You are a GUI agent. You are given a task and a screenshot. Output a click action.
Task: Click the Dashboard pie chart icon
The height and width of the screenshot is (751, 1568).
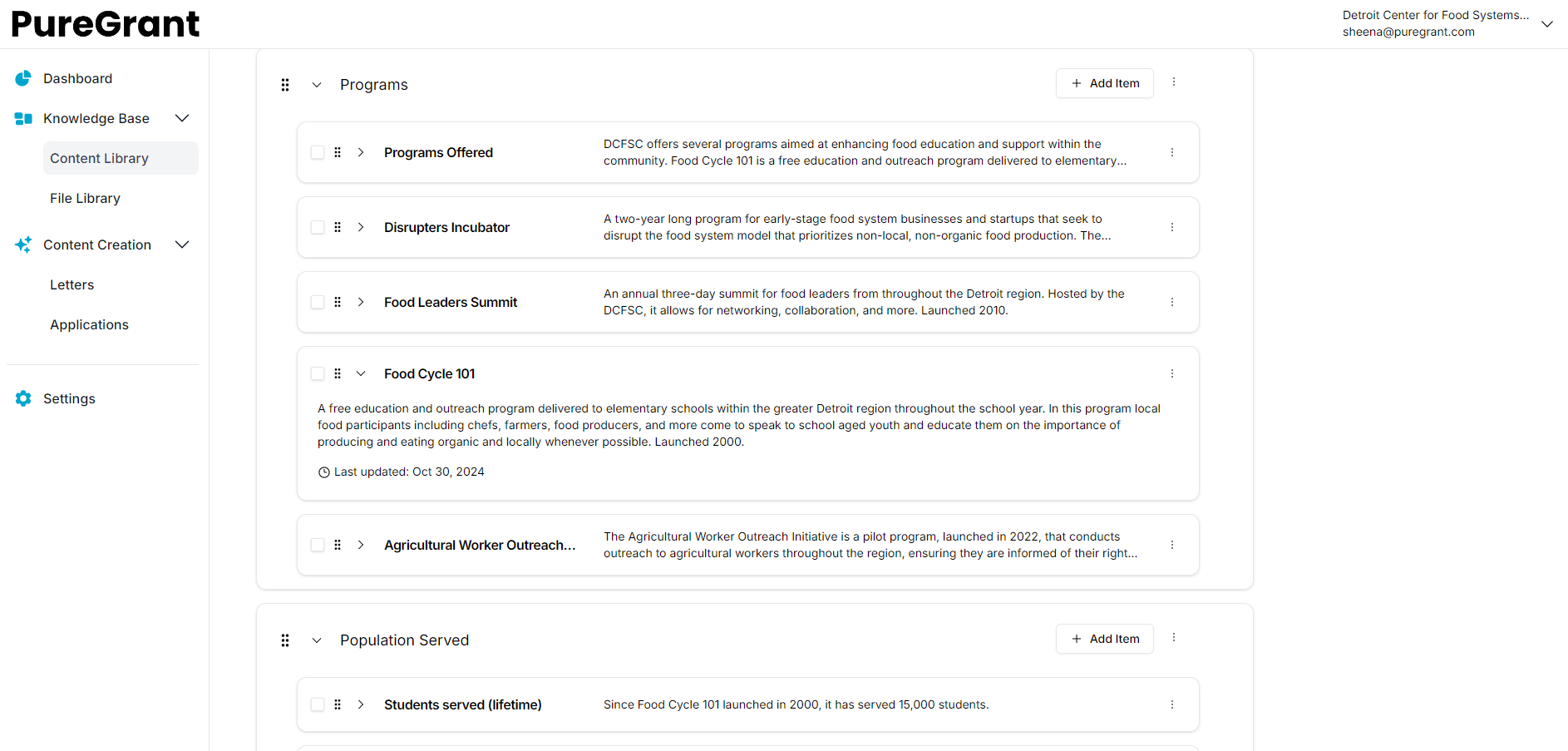pyautogui.click(x=23, y=78)
